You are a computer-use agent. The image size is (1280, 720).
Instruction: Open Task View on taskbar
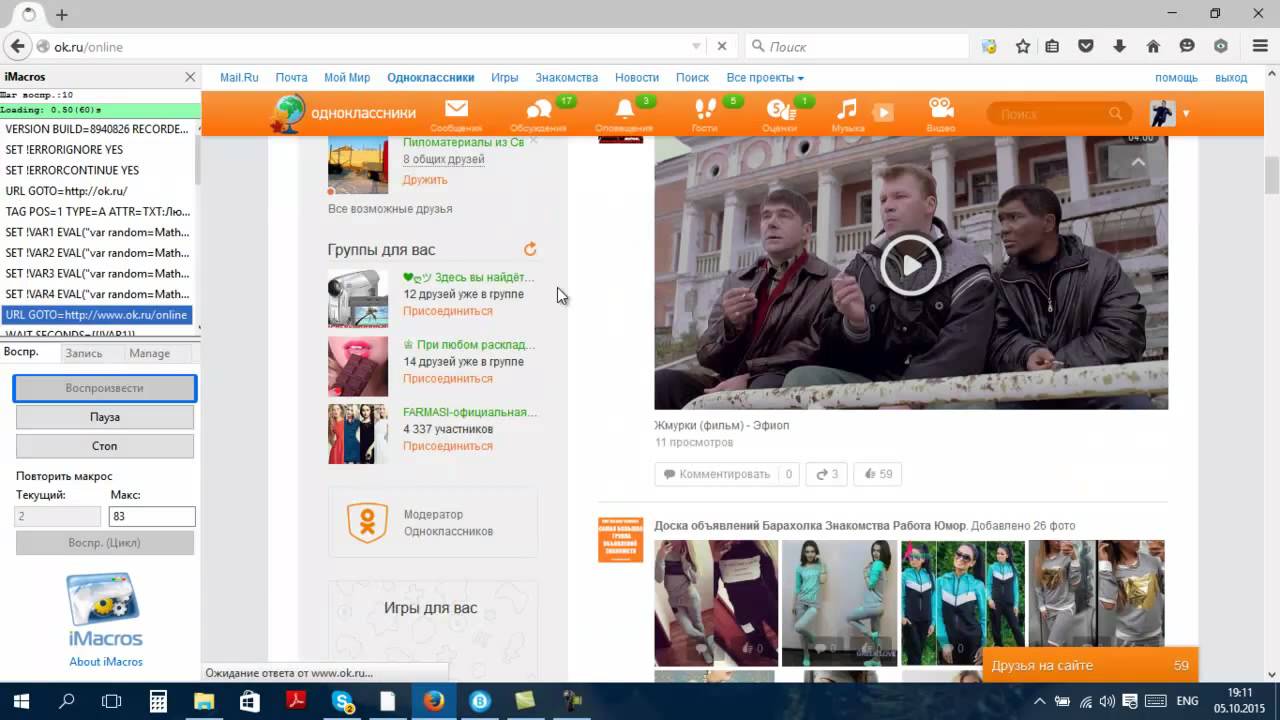[x=112, y=701]
